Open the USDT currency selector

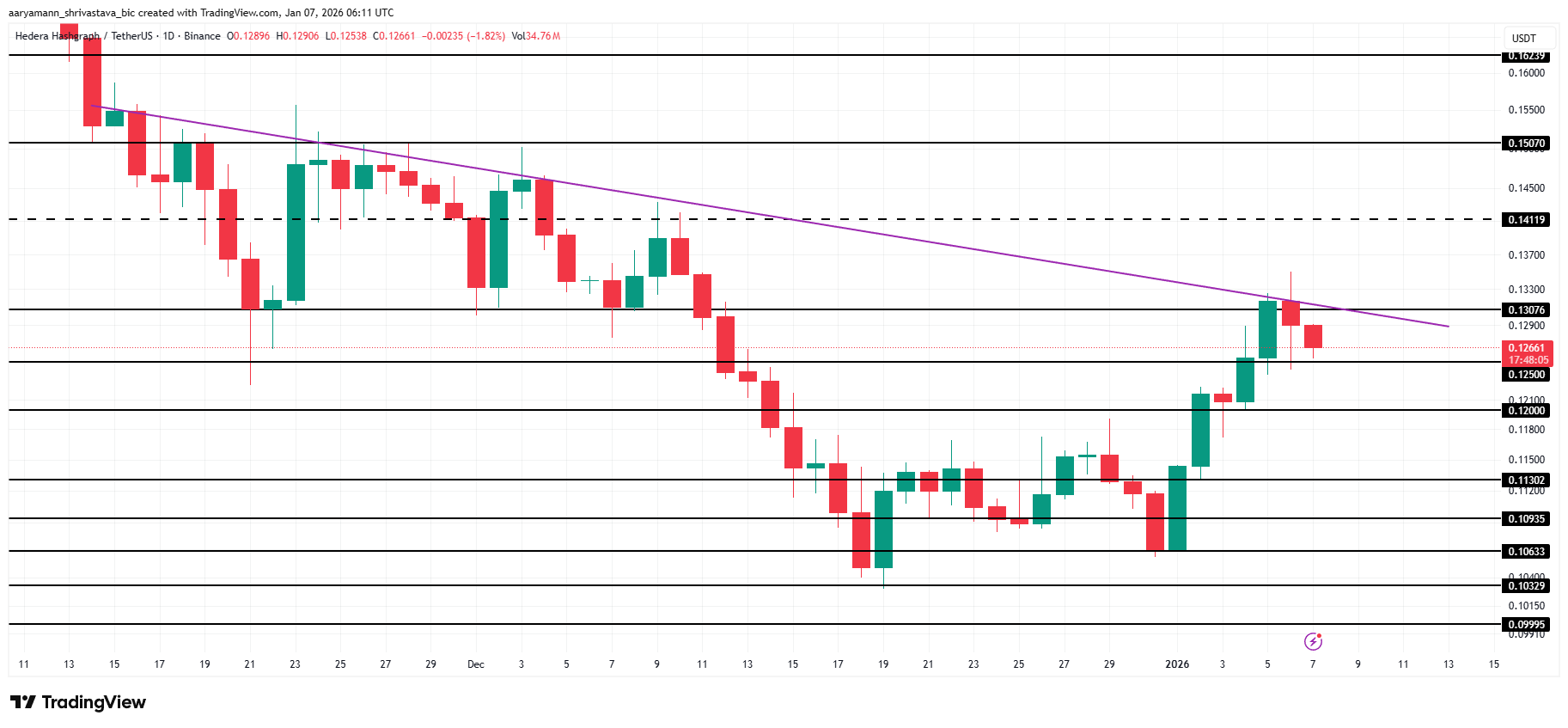point(1524,38)
